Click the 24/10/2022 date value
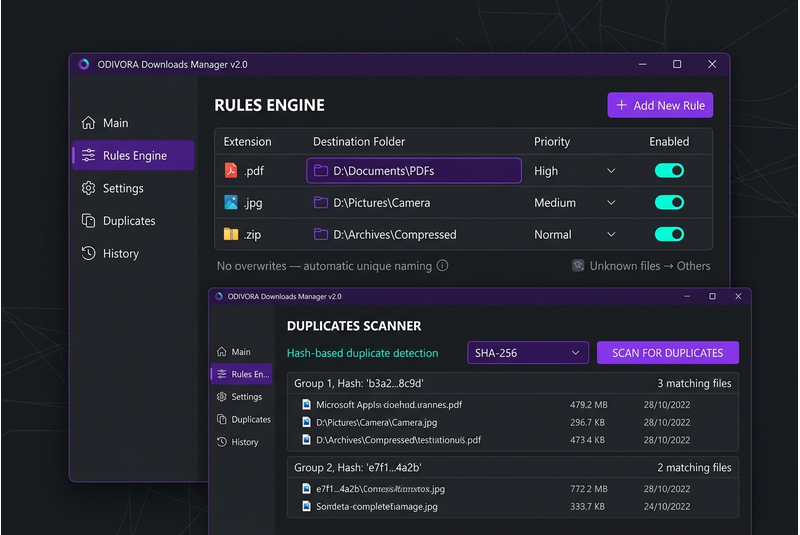800x535 pixels. (667, 506)
